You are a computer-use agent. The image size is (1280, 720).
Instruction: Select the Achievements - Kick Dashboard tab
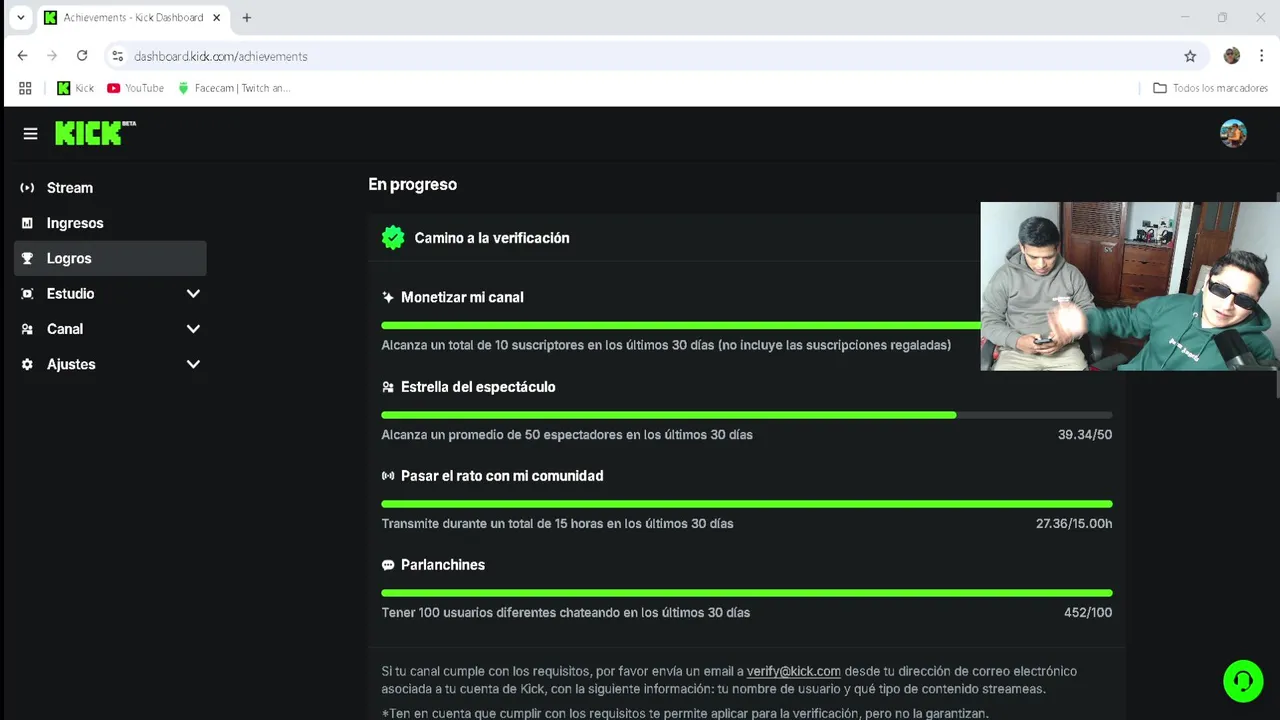(133, 17)
